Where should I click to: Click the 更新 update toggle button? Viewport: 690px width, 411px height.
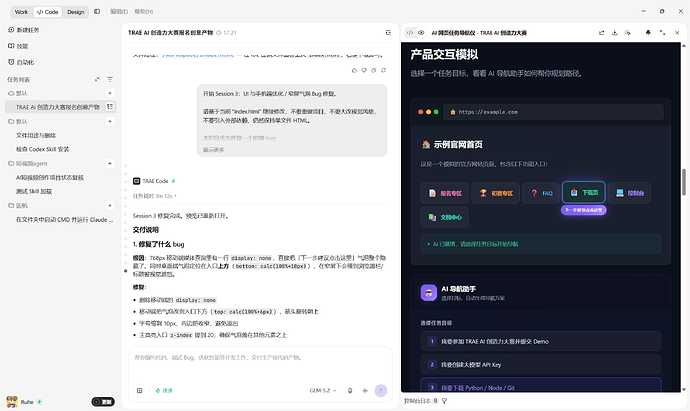click(103, 402)
